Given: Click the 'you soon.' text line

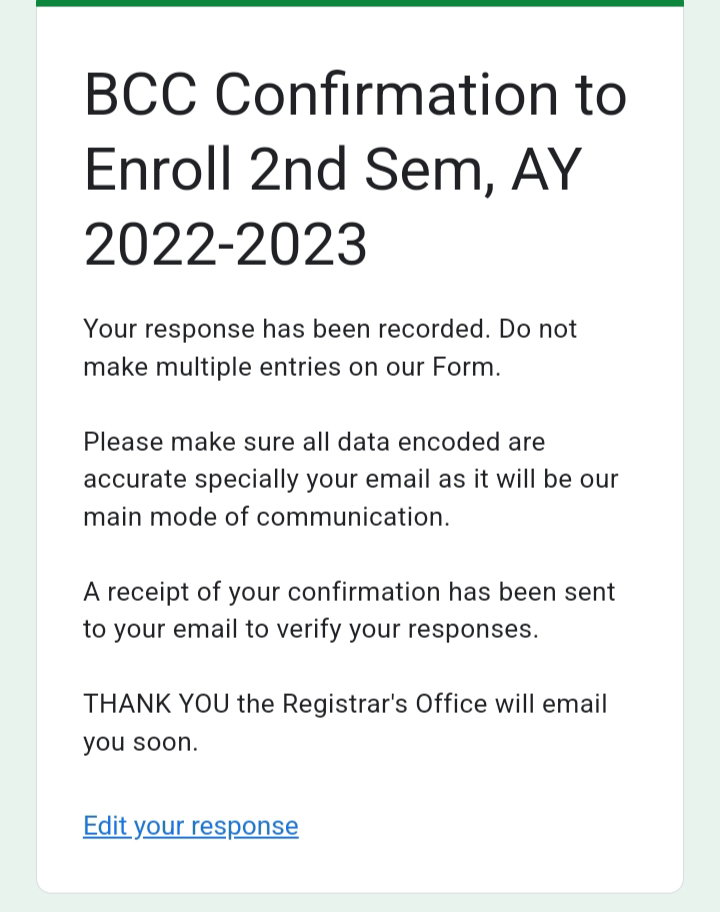Looking at the screenshot, I should (141, 742).
